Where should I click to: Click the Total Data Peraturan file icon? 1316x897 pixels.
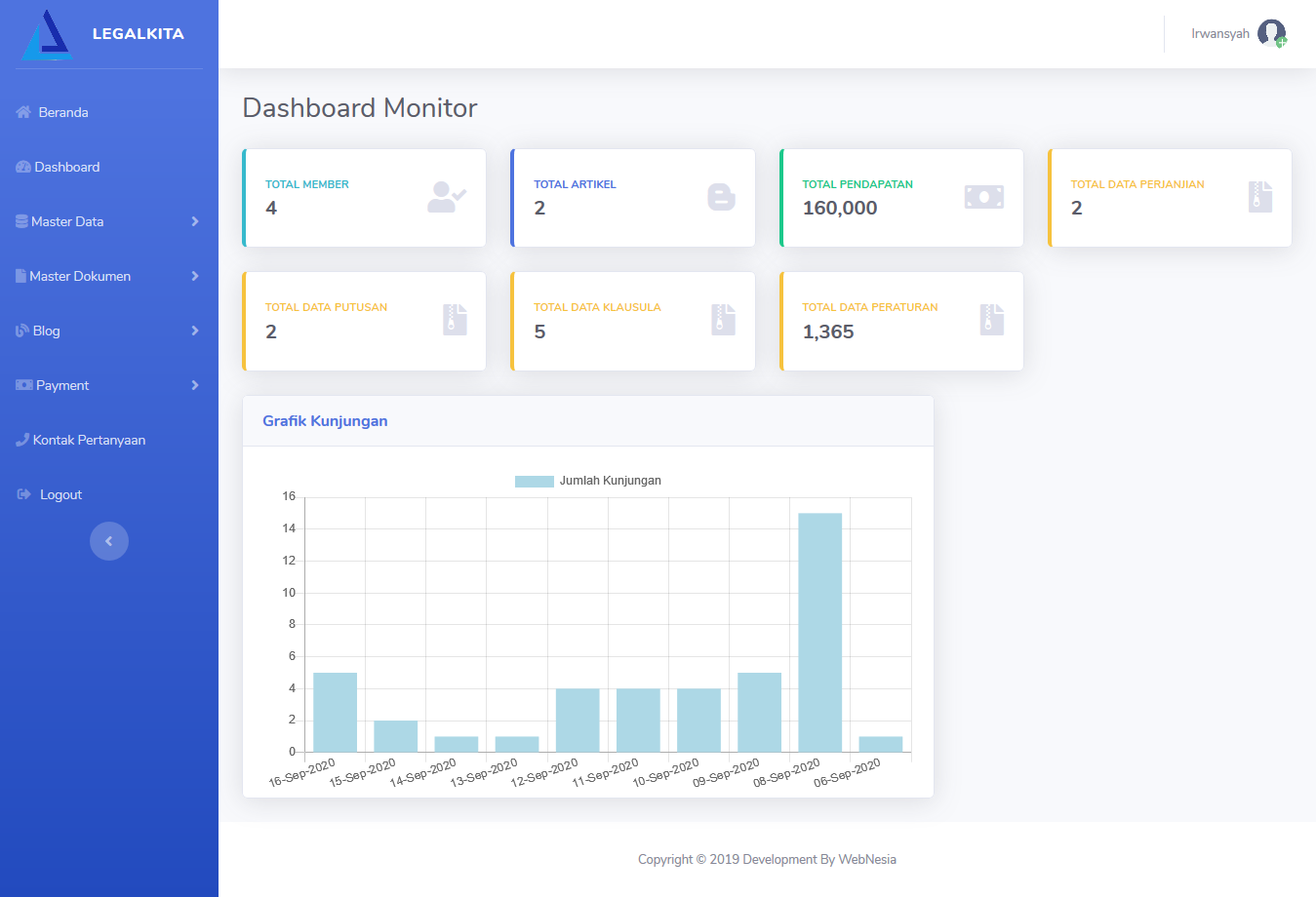992,320
